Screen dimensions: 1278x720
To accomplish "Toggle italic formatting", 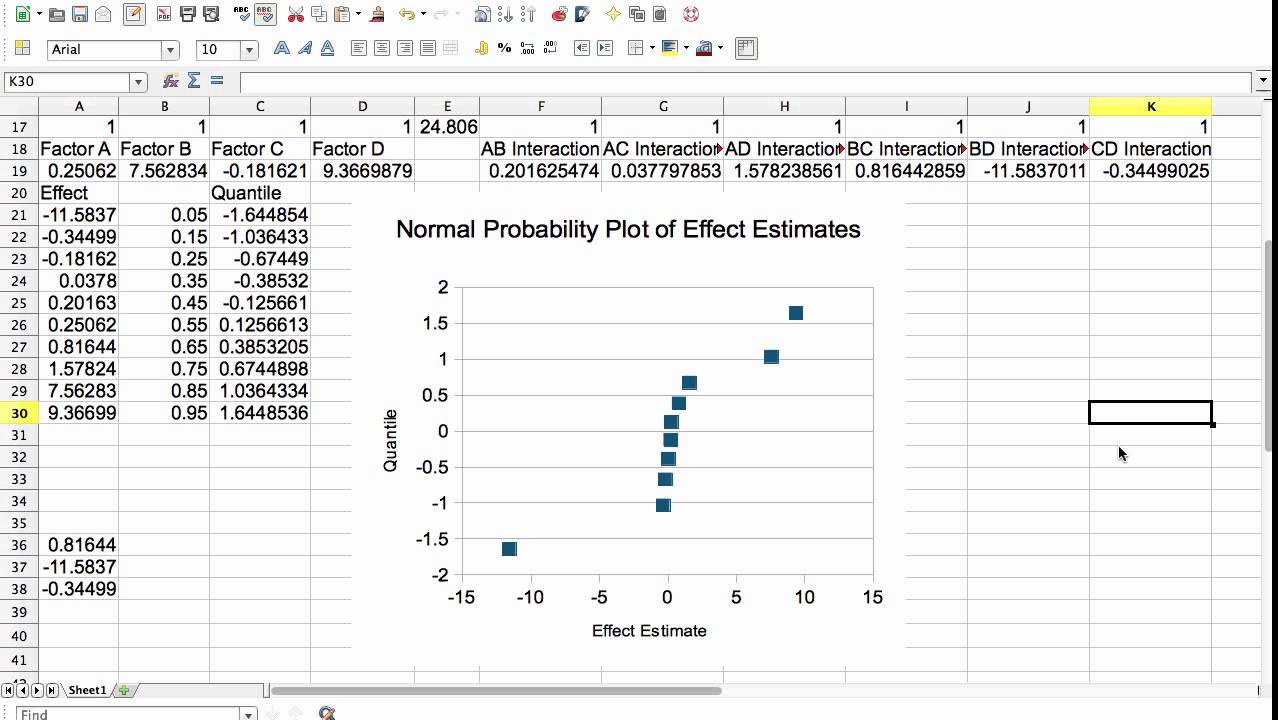I will [304, 48].
